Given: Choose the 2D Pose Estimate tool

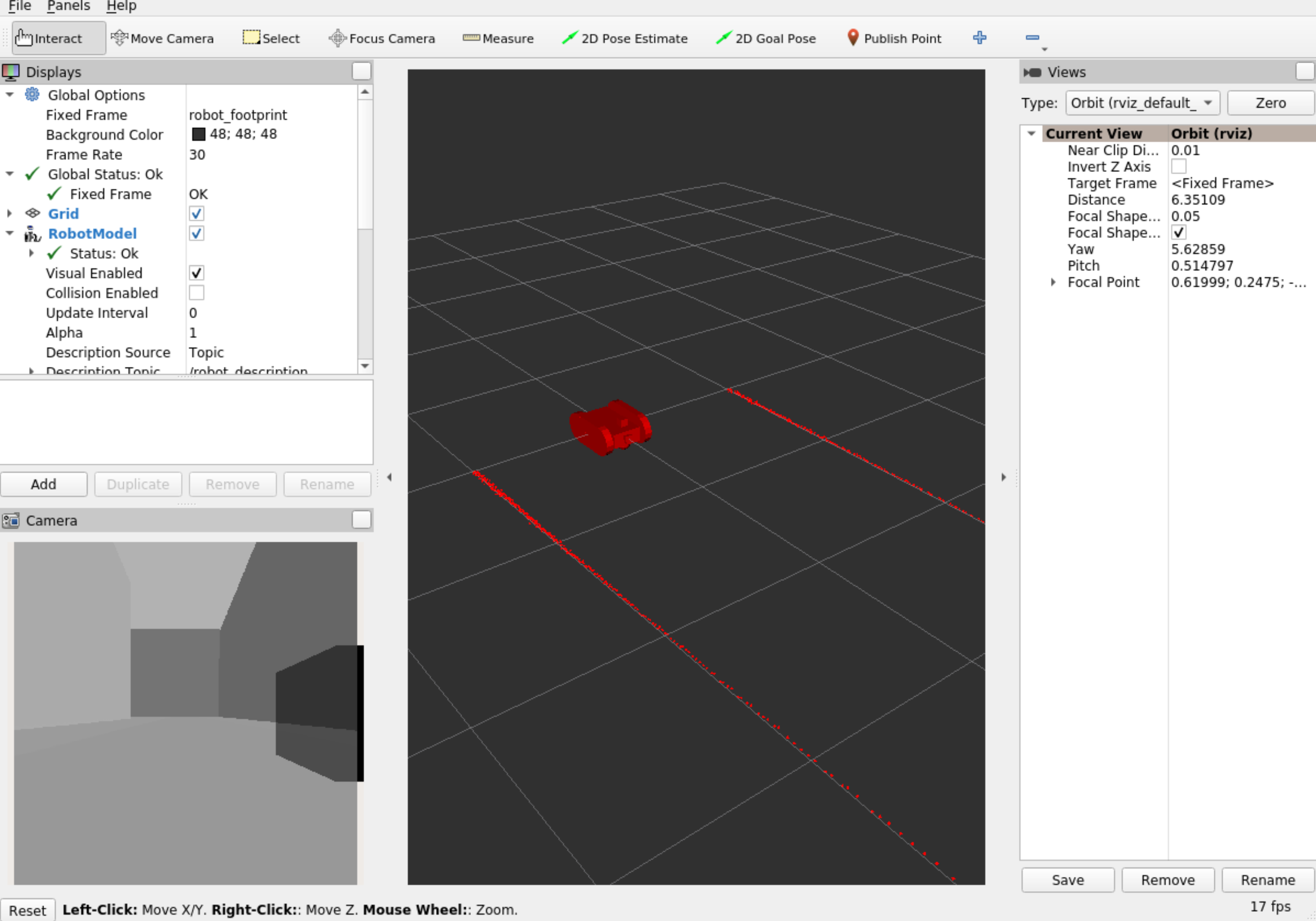Looking at the screenshot, I should click(624, 38).
